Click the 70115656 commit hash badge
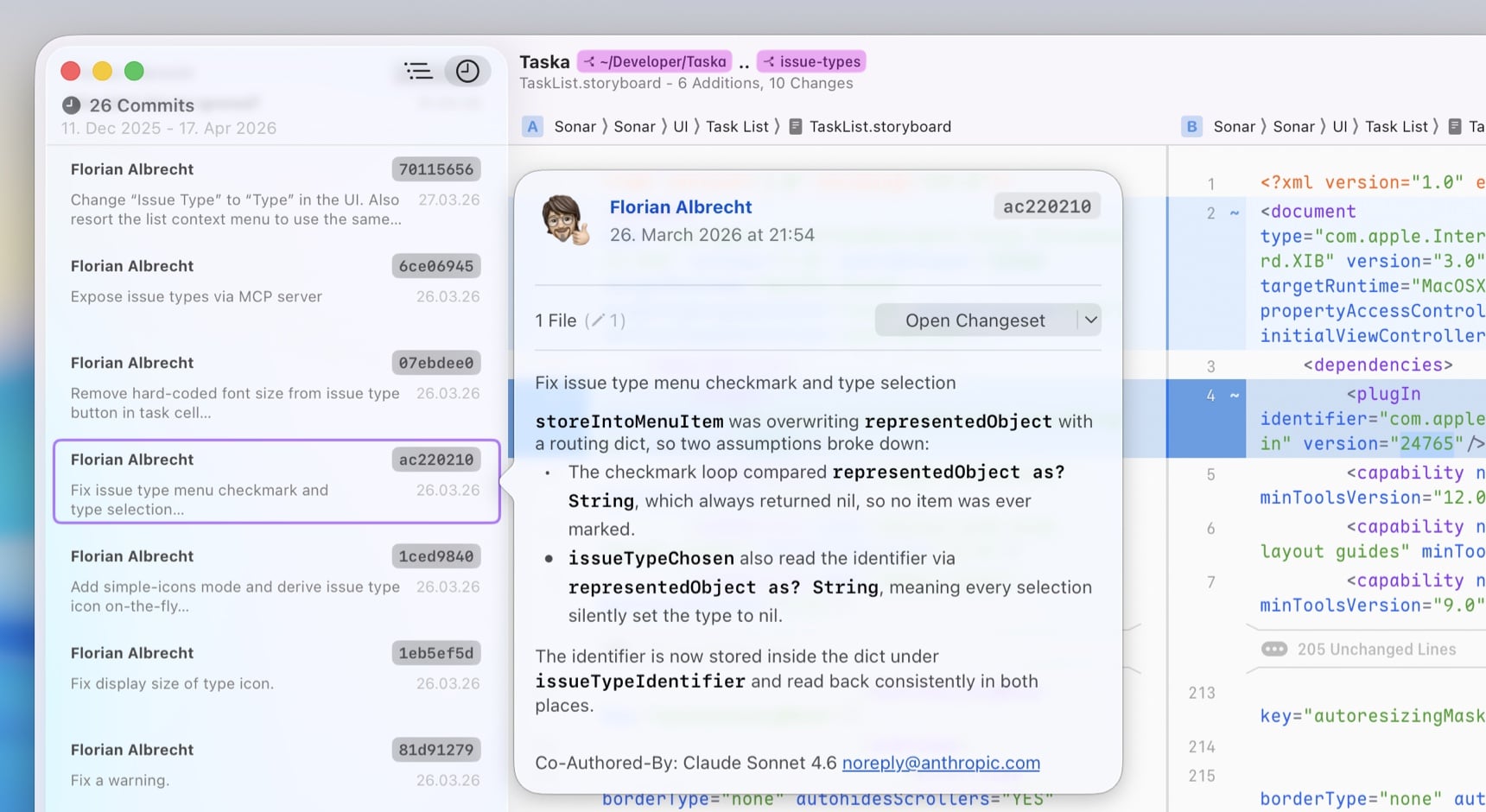Screen dimensions: 1486x812 pos(436,169)
